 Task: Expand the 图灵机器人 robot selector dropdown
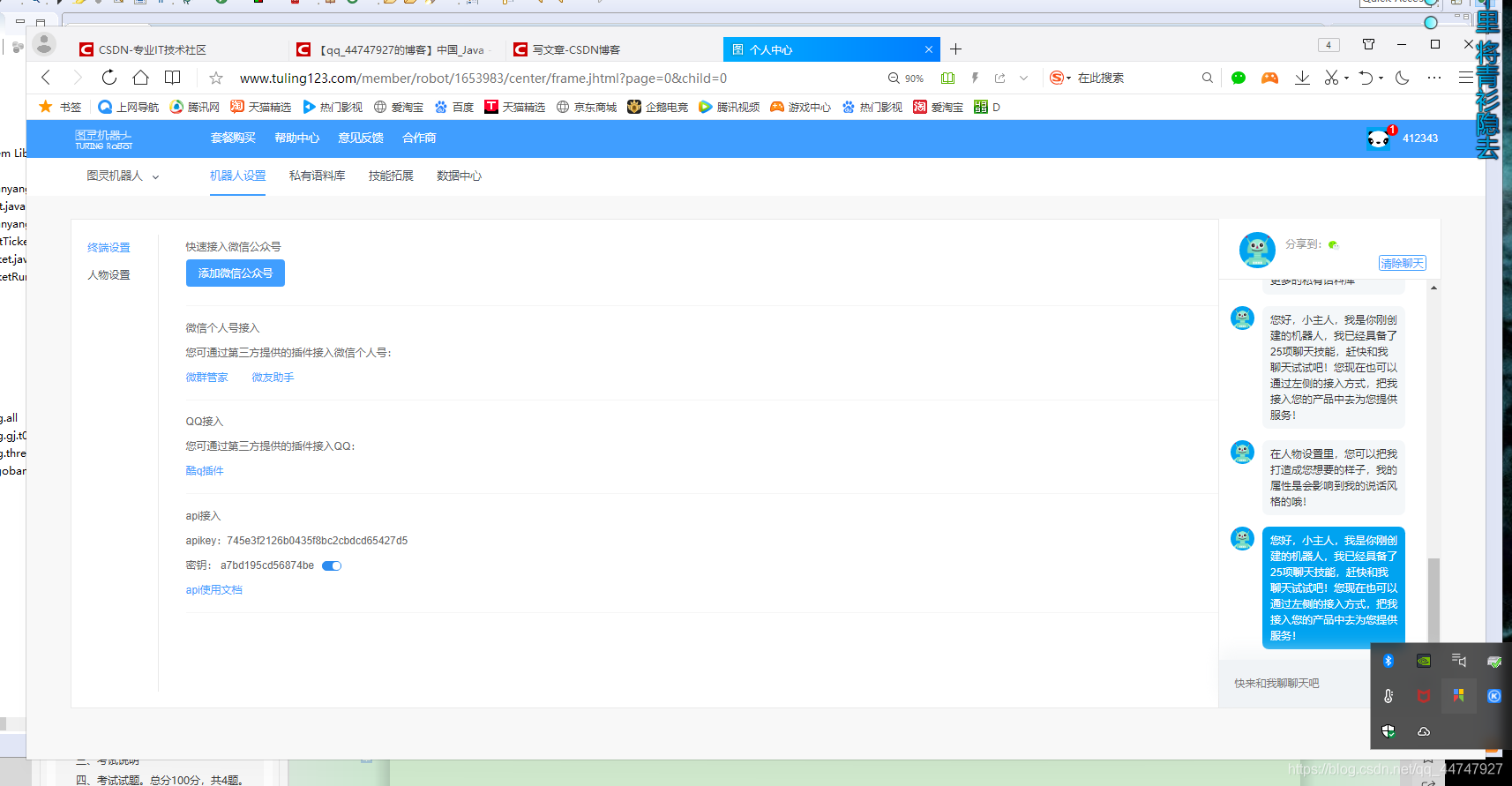click(123, 176)
